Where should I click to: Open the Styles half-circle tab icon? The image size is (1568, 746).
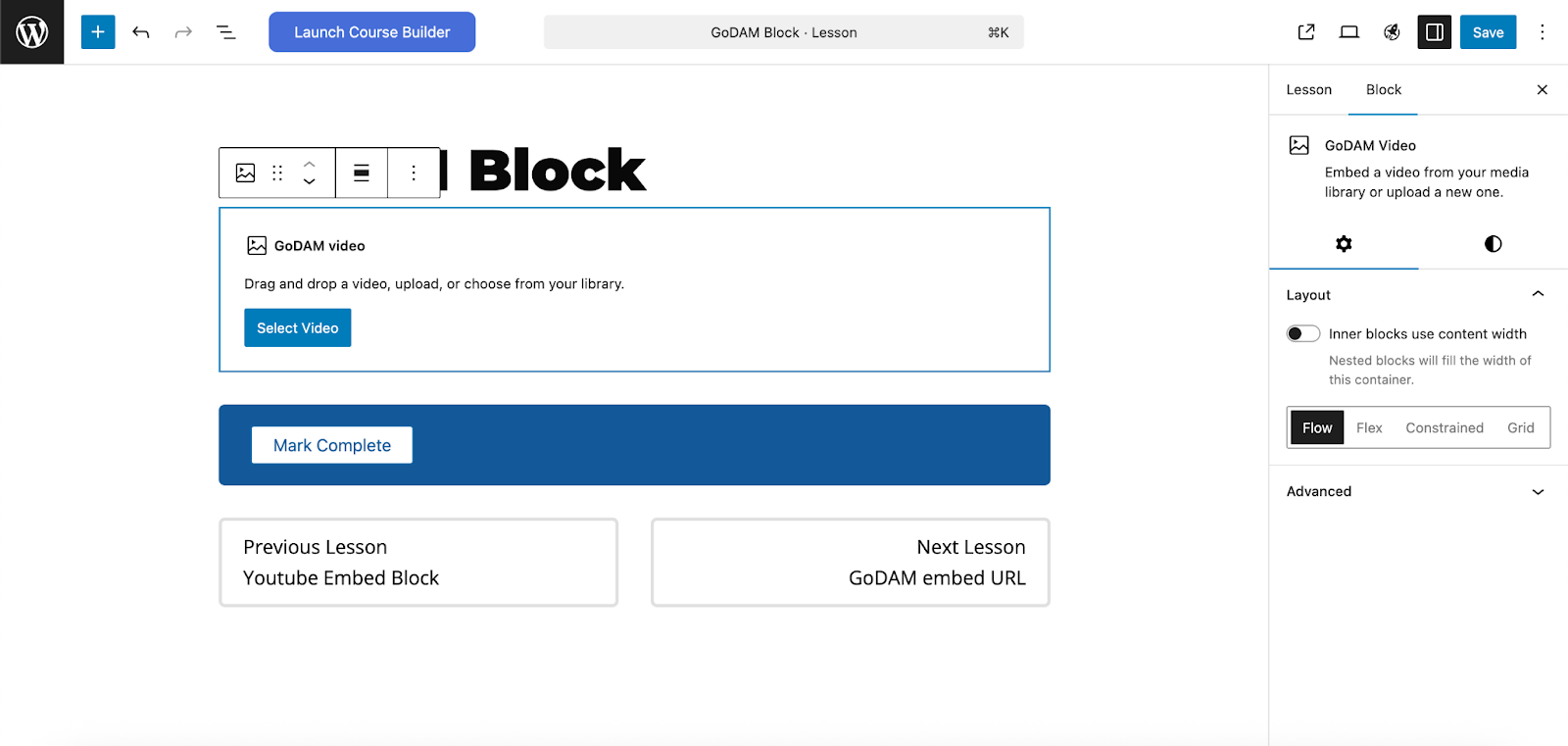1493,244
